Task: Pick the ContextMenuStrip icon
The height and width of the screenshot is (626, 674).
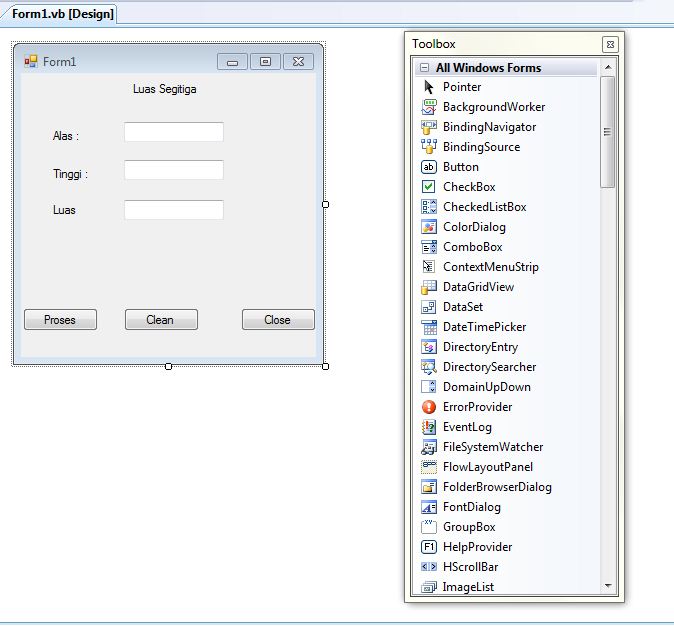Action: point(429,267)
